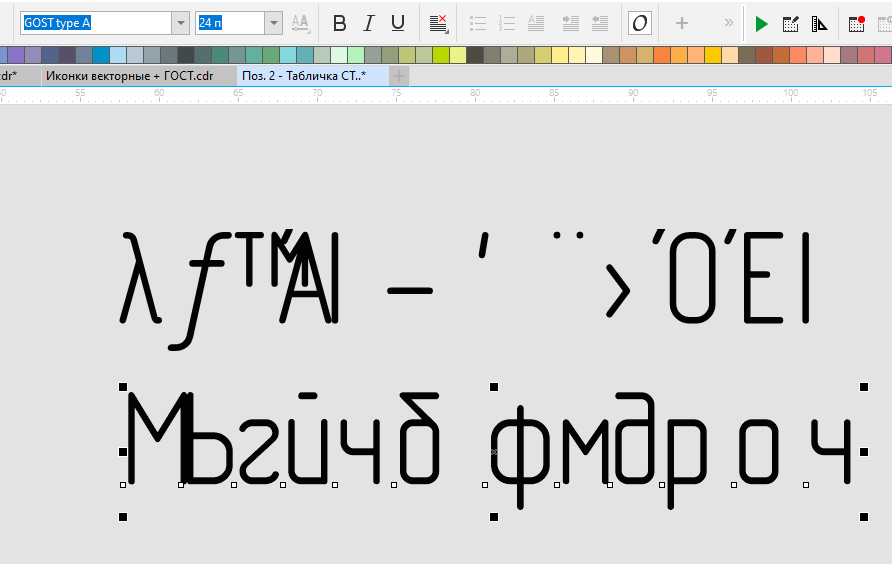Click the decrease indent icon
The width and height of the screenshot is (892, 564).
[600, 23]
